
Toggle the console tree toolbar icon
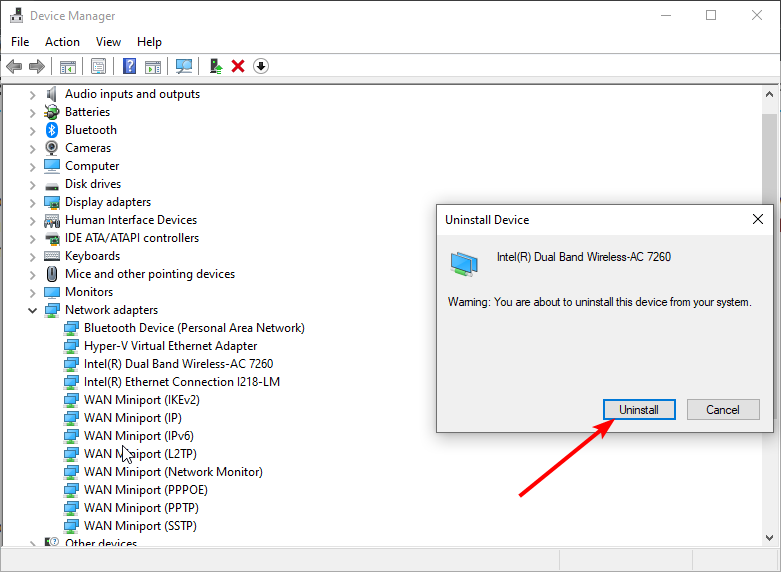[x=68, y=66]
